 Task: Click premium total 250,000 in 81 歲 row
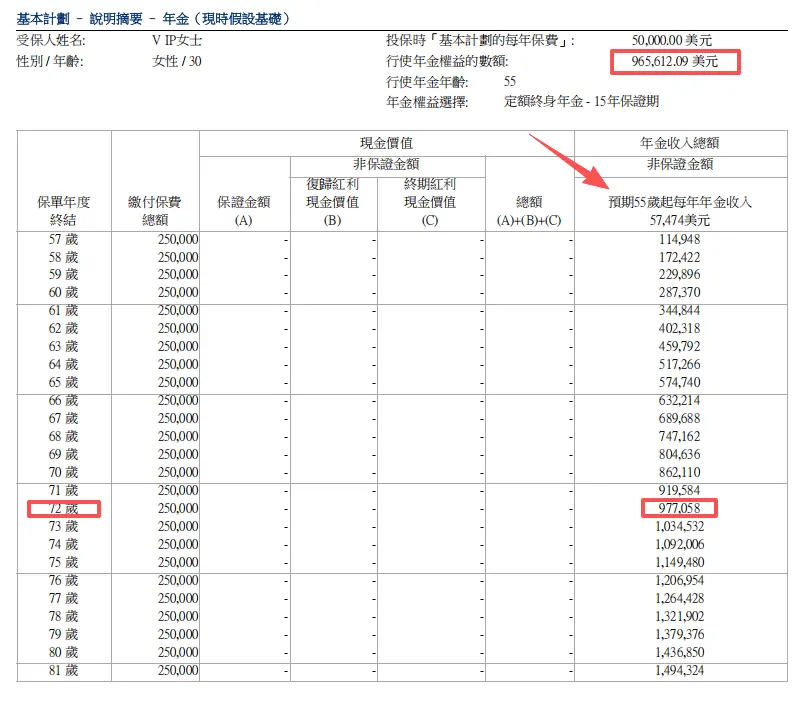[178, 671]
